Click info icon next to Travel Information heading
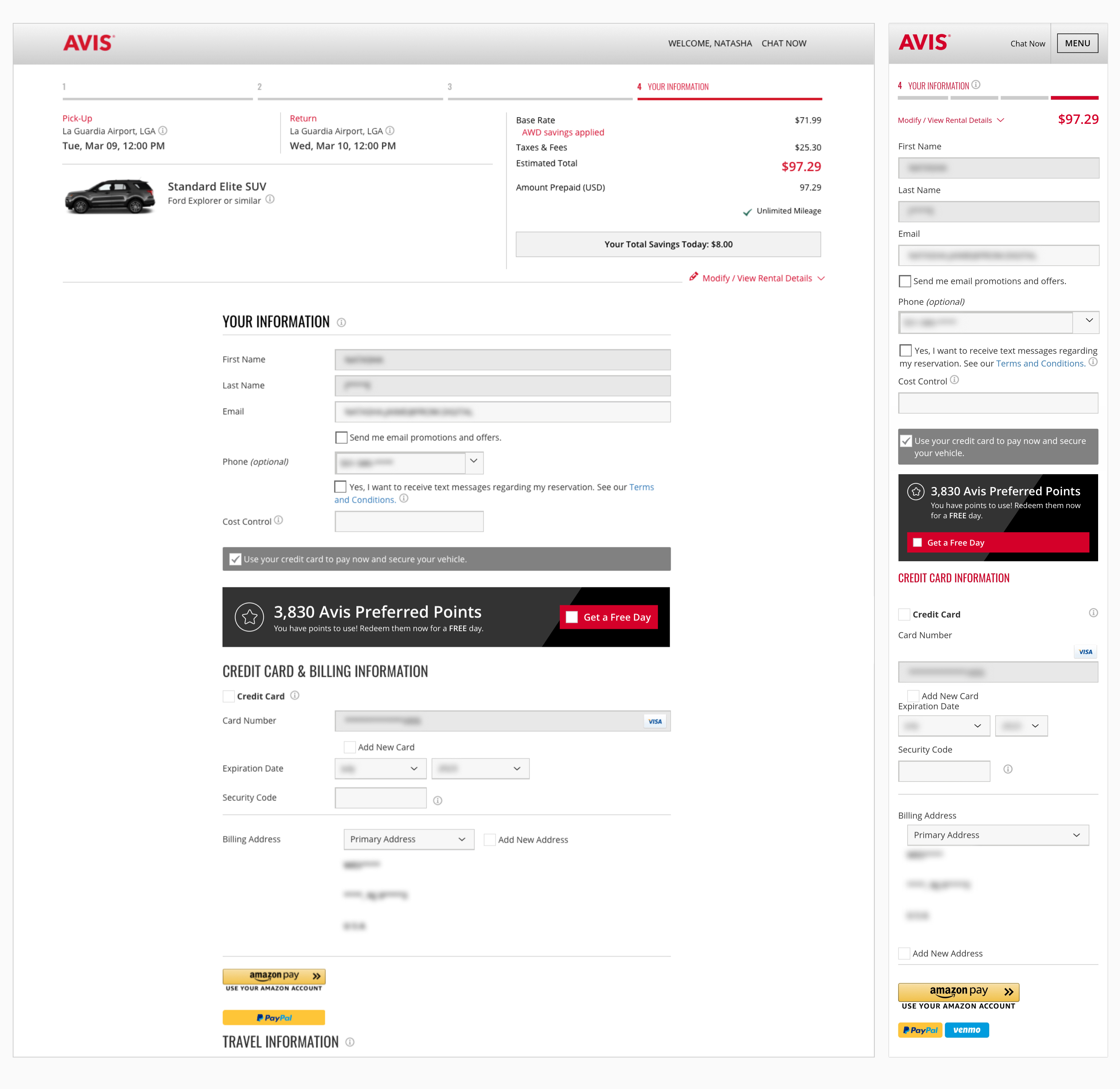 pyautogui.click(x=350, y=1042)
